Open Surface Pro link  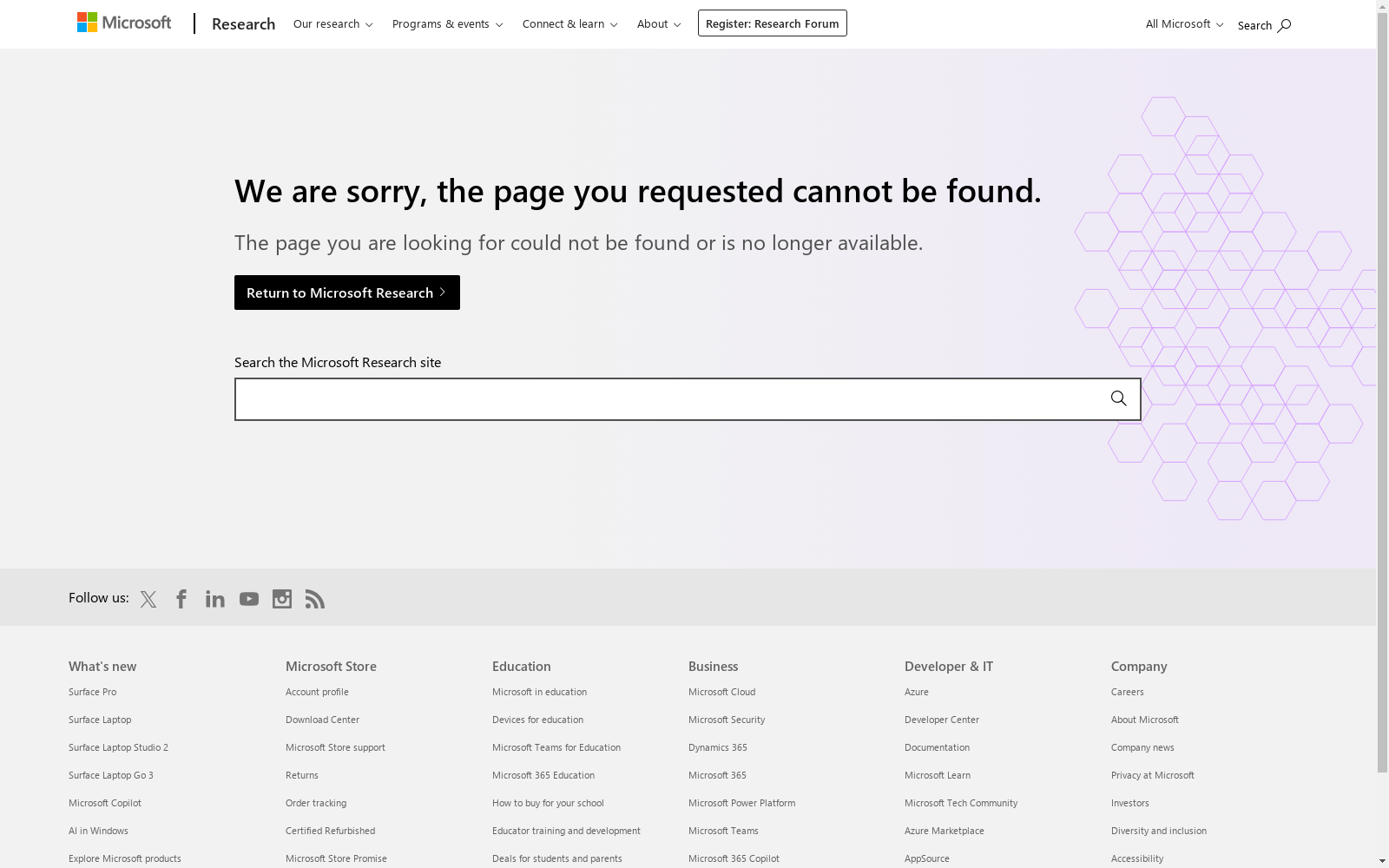[92, 692]
